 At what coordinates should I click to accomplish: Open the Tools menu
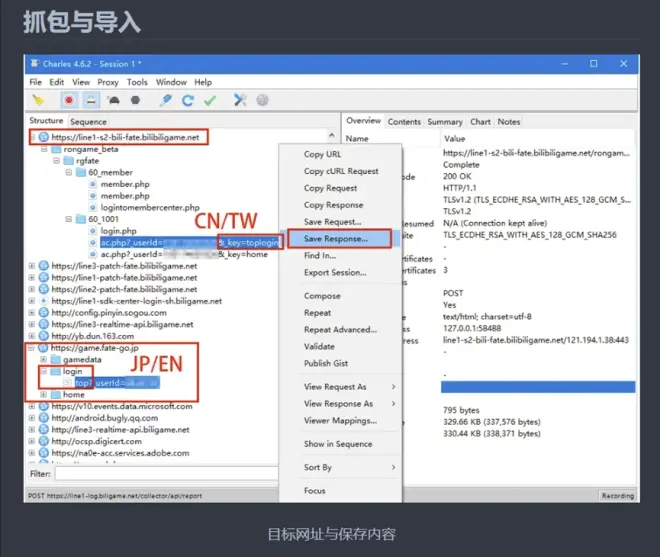[x=137, y=82]
